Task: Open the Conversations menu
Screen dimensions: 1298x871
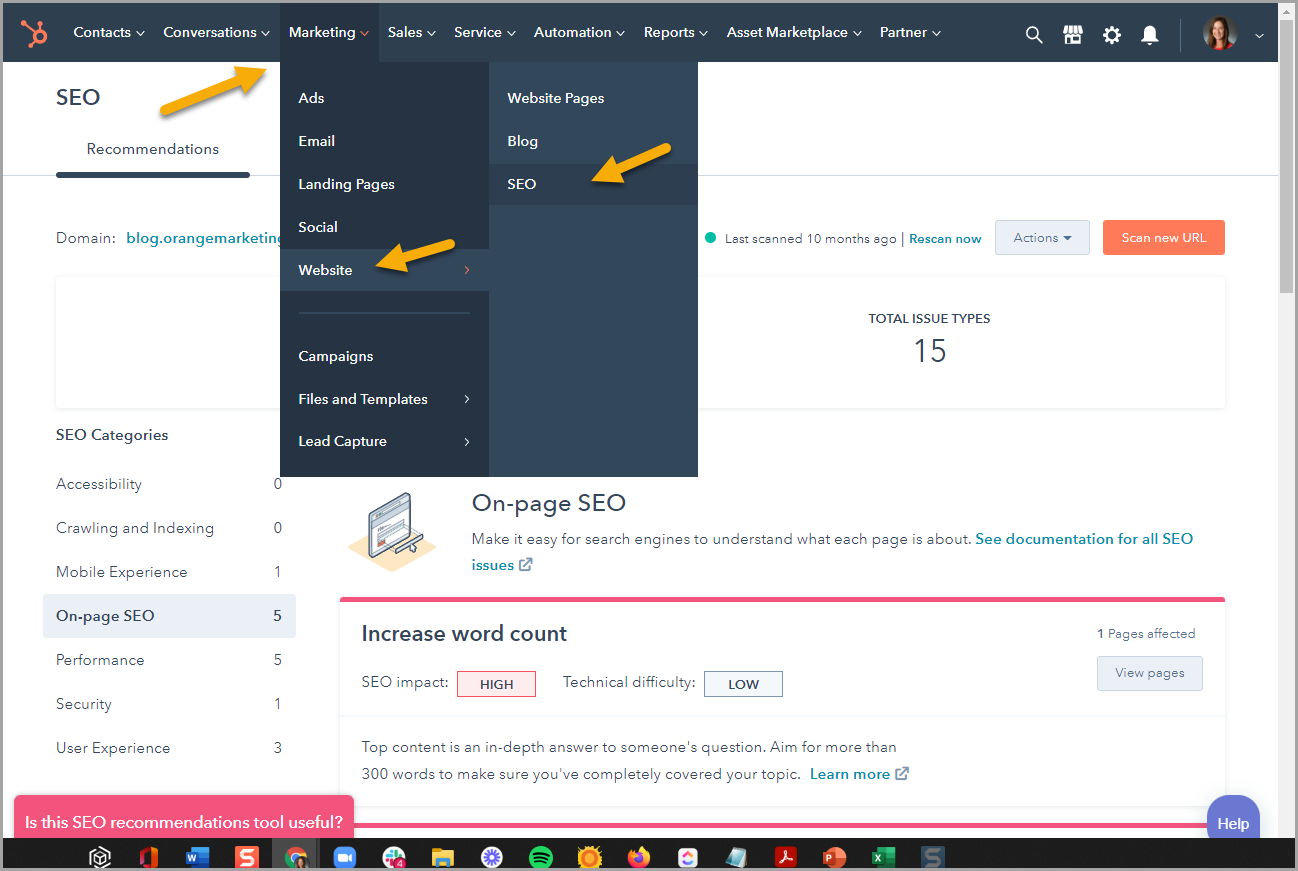Action: pos(217,32)
